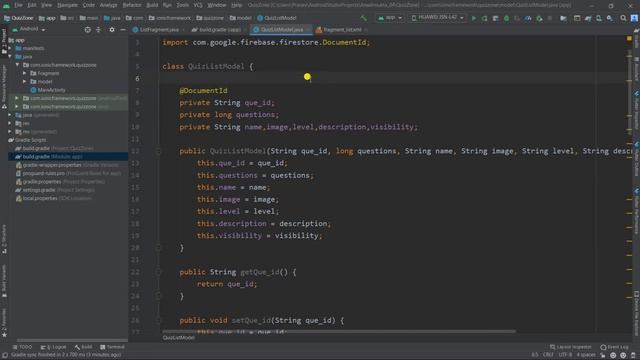Open the Project tool window stripe button
The height and width of the screenshot is (360, 640).
[x=4, y=41]
